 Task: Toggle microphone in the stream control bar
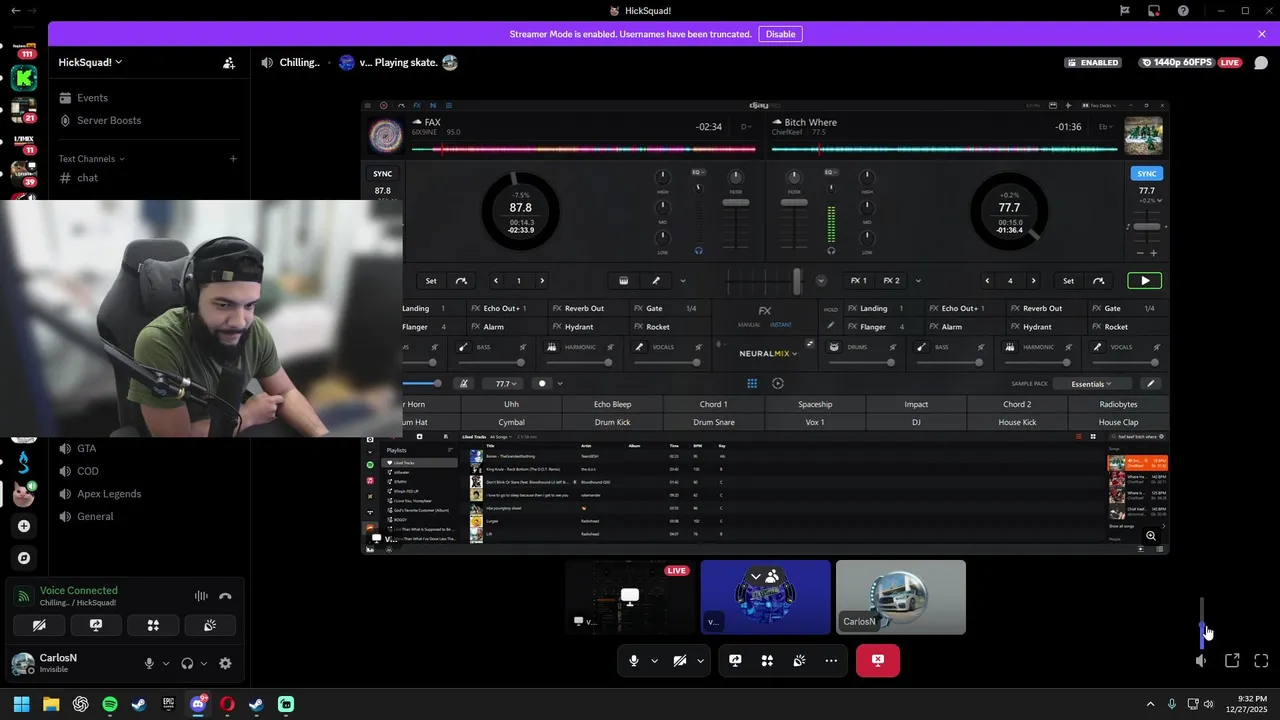coord(634,661)
